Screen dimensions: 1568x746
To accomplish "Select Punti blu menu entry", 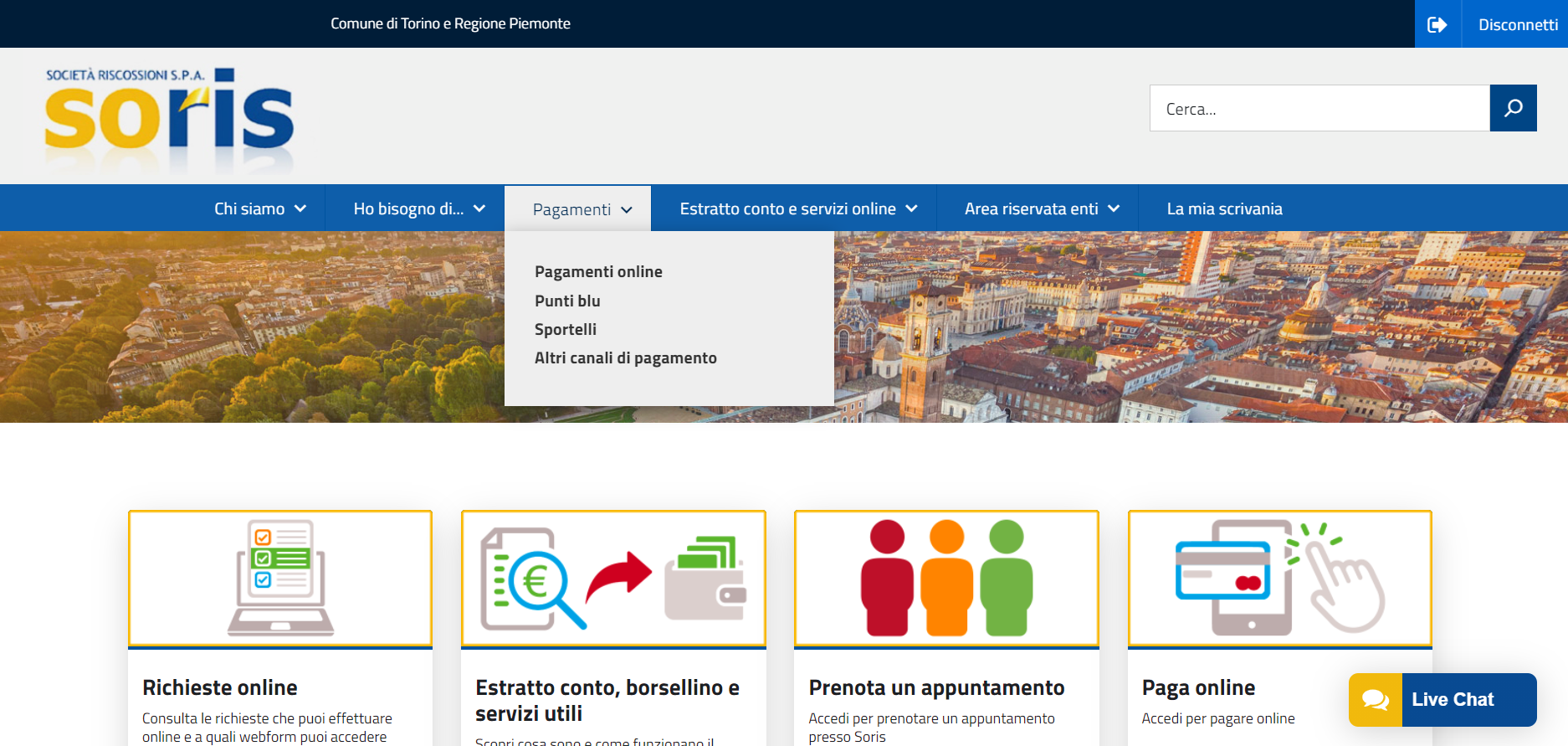I will coord(567,301).
